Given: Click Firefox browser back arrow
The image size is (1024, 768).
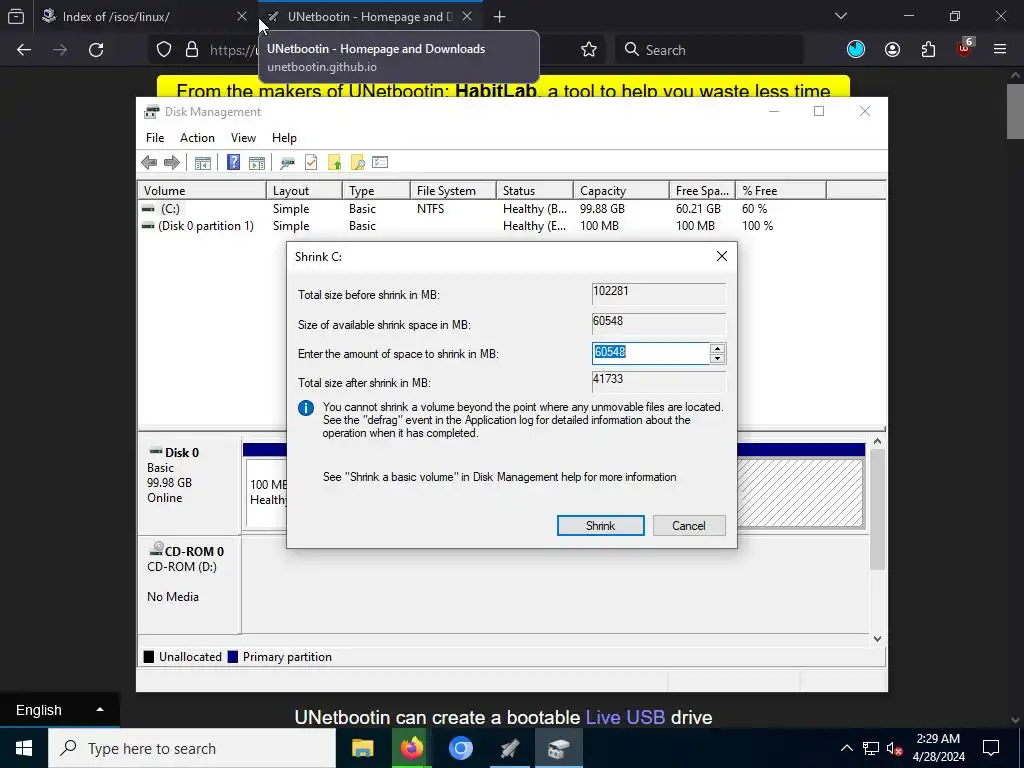Looking at the screenshot, I should pyautogui.click(x=24, y=50).
